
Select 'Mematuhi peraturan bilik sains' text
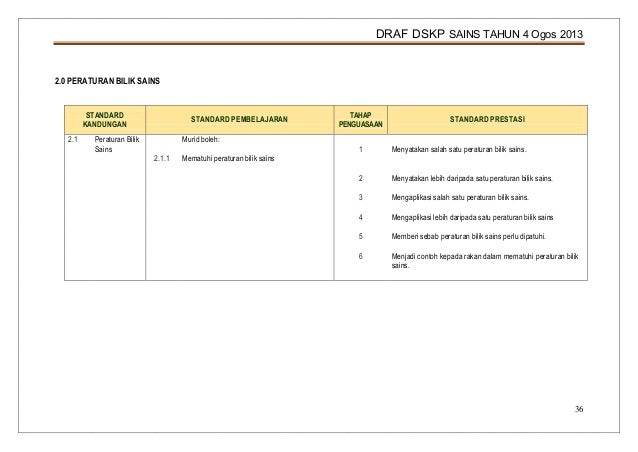coord(228,158)
